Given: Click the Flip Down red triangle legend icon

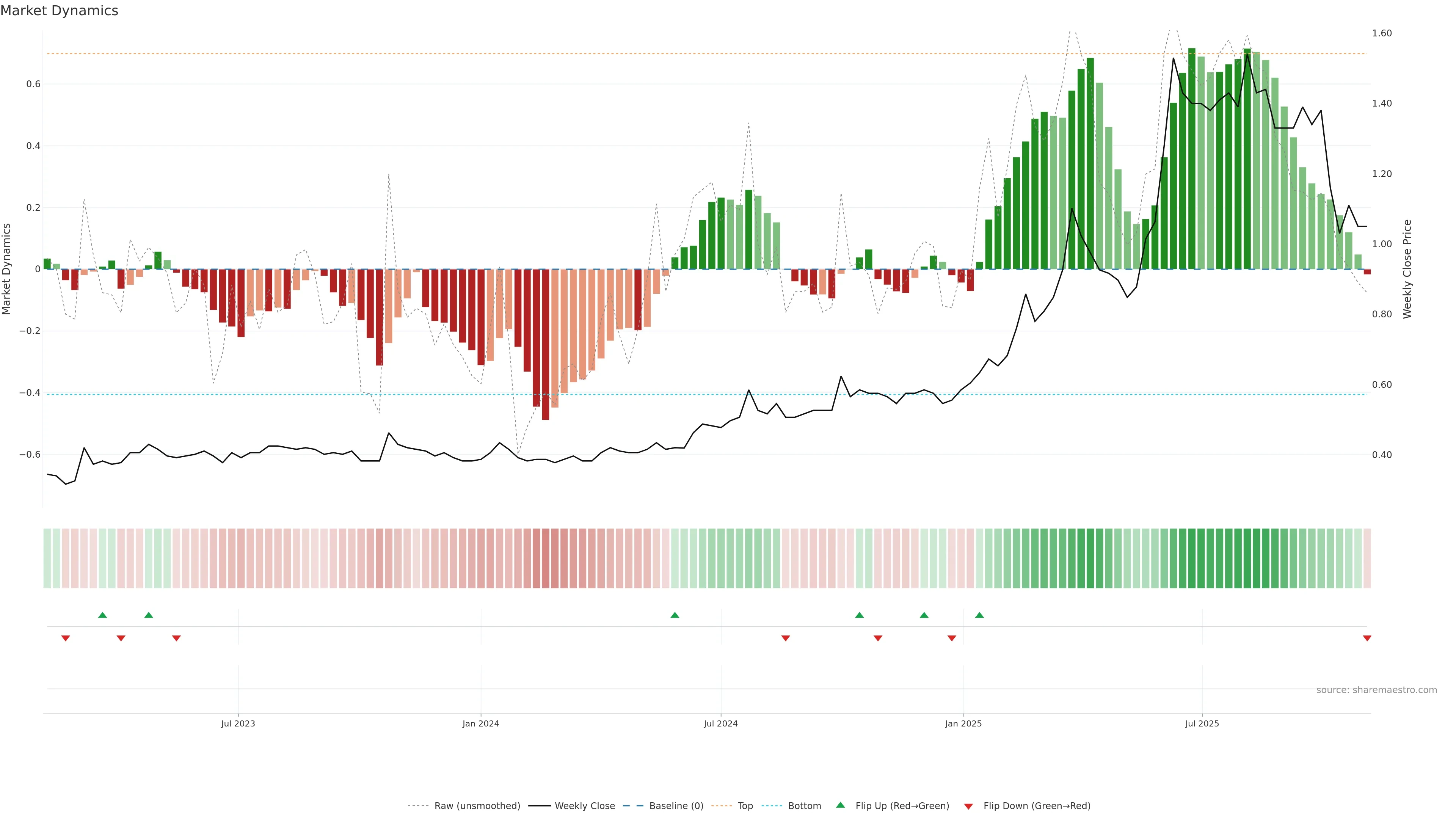Looking at the screenshot, I should [x=968, y=806].
